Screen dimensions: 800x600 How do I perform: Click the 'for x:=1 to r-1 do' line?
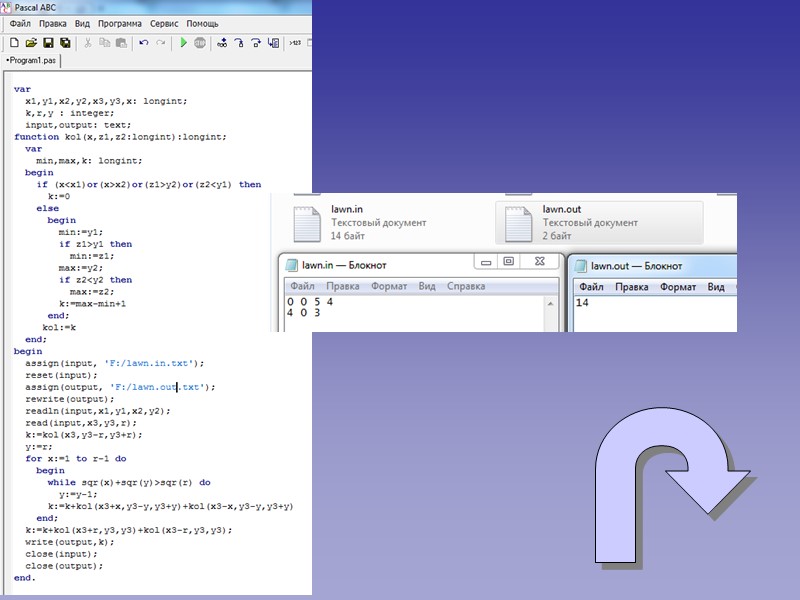76,459
